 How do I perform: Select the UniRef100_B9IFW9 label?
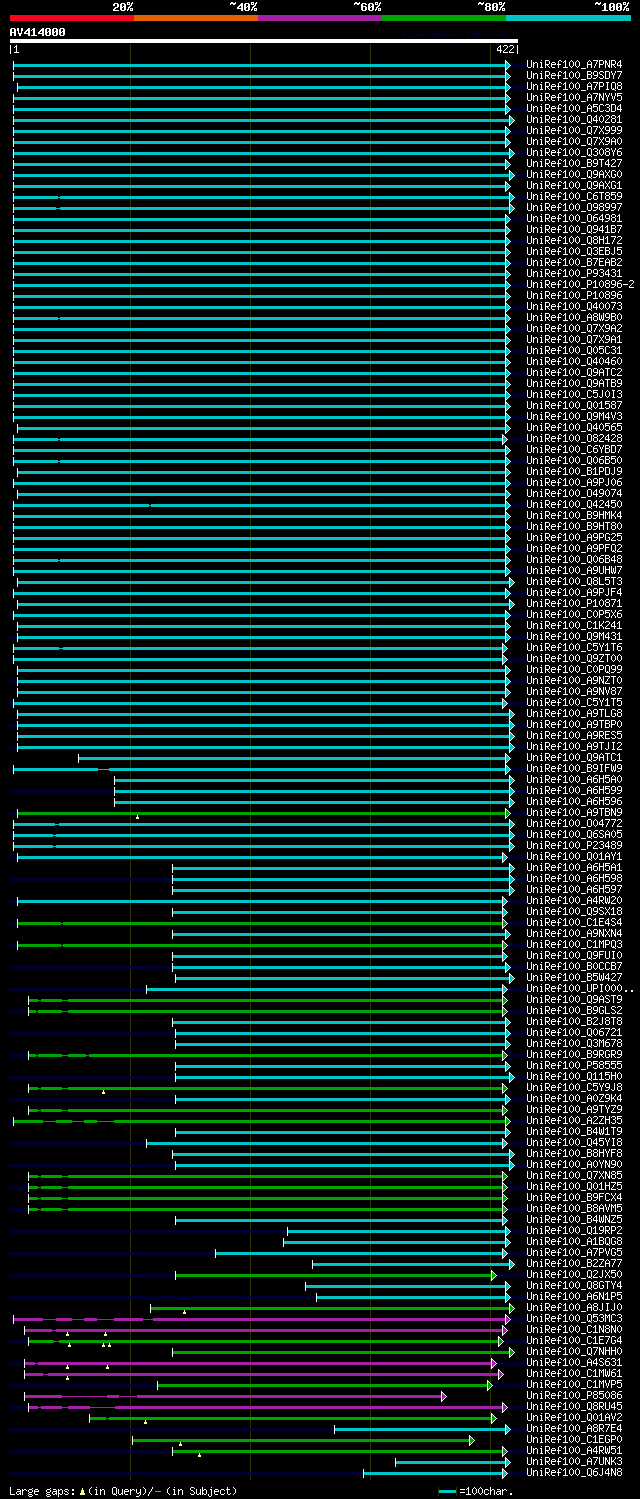574,768
